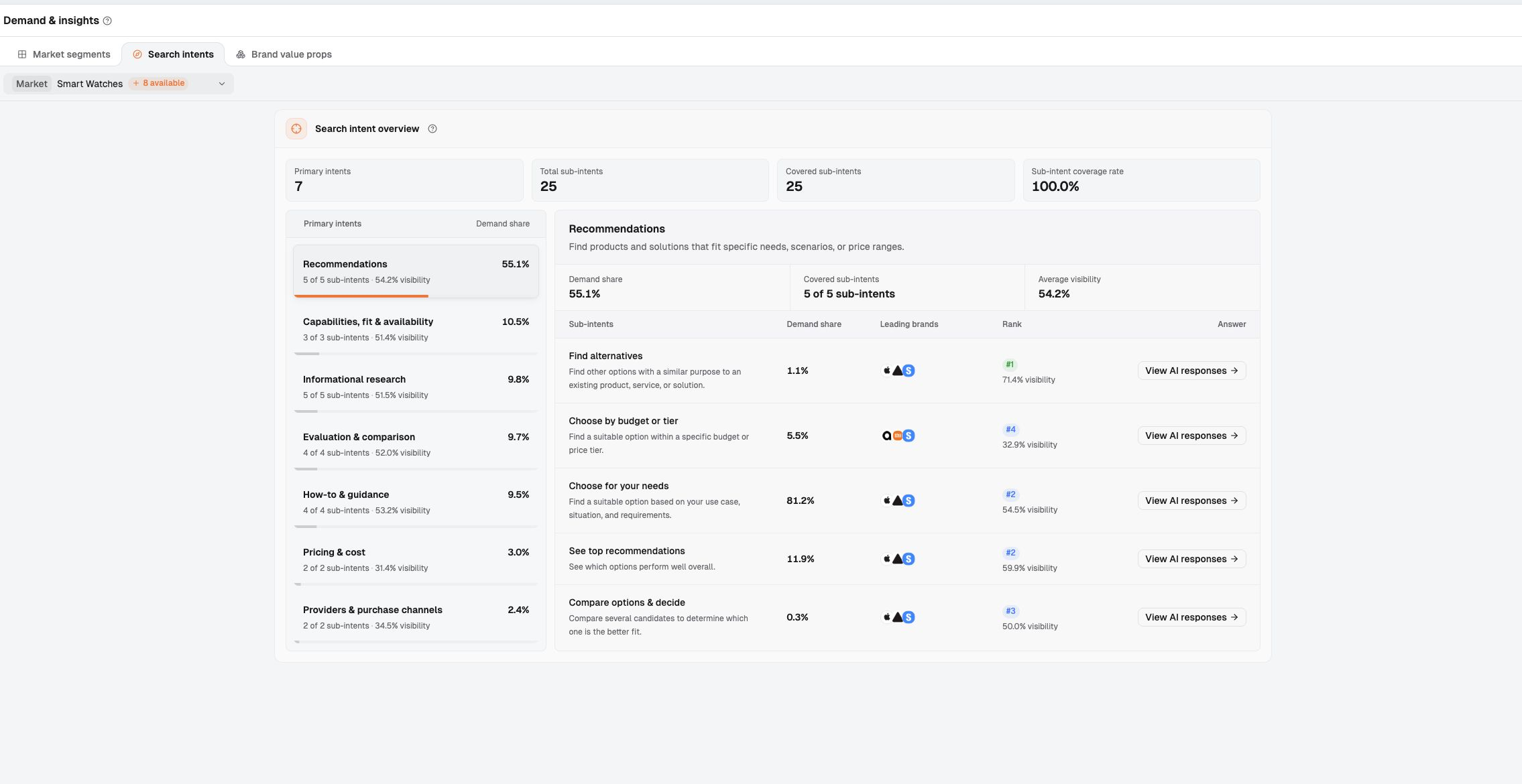Click the See top recommendations title

click(627, 551)
